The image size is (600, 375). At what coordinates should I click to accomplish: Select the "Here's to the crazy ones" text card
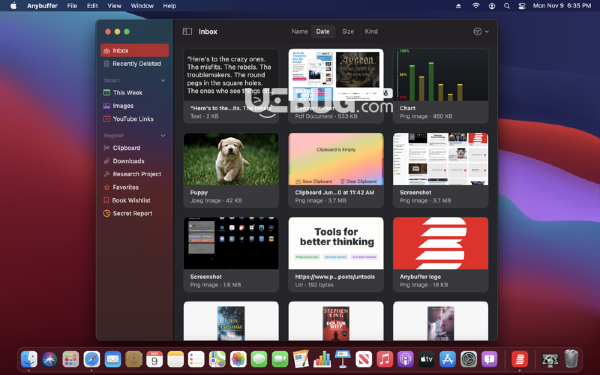coord(231,86)
